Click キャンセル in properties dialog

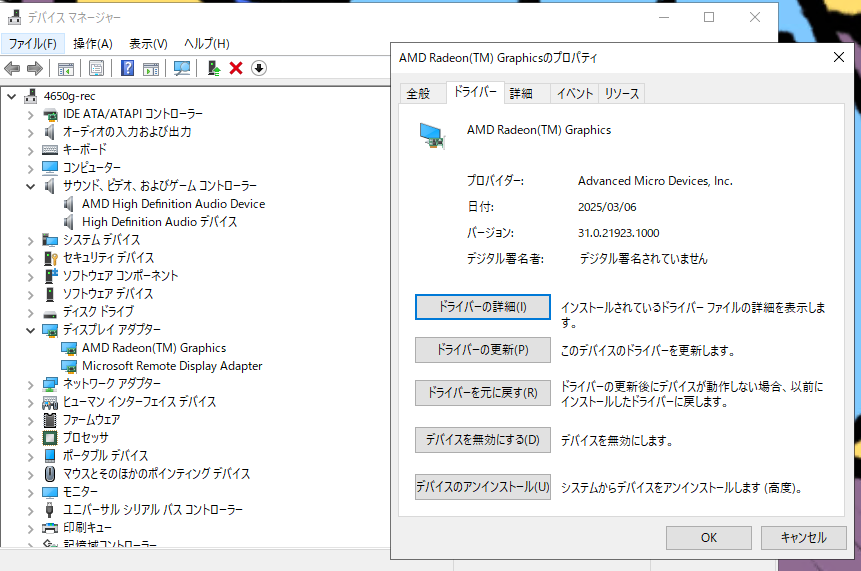pyautogui.click(x=803, y=538)
